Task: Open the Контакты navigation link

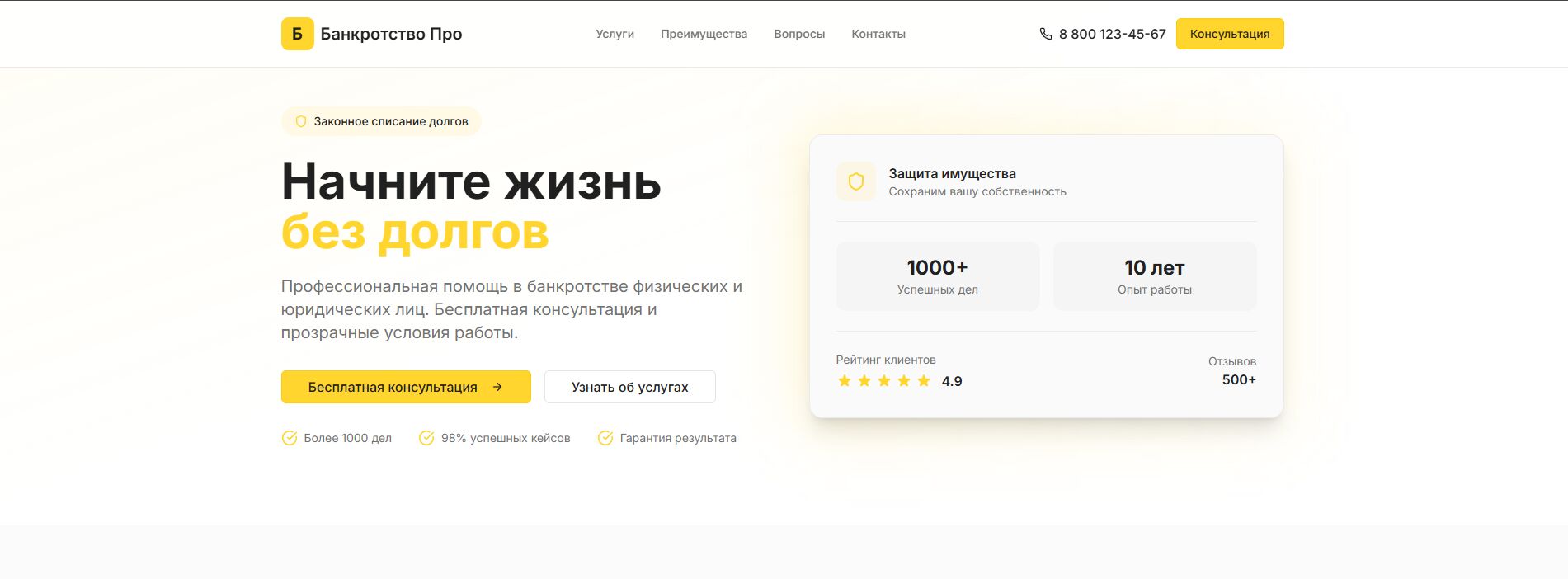Action: [x=878, y=34]
